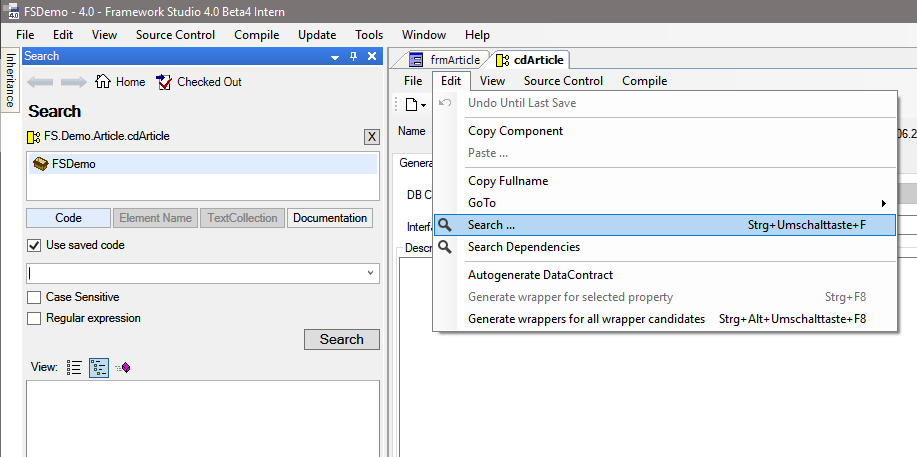Open the main File menu
The width and height of the screenshot is (917, 457).
click(25, 35)
